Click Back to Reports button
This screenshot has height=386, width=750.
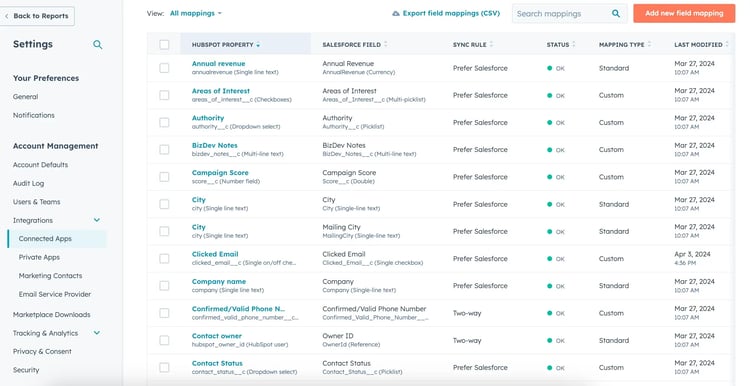click(x=37, y=16)
